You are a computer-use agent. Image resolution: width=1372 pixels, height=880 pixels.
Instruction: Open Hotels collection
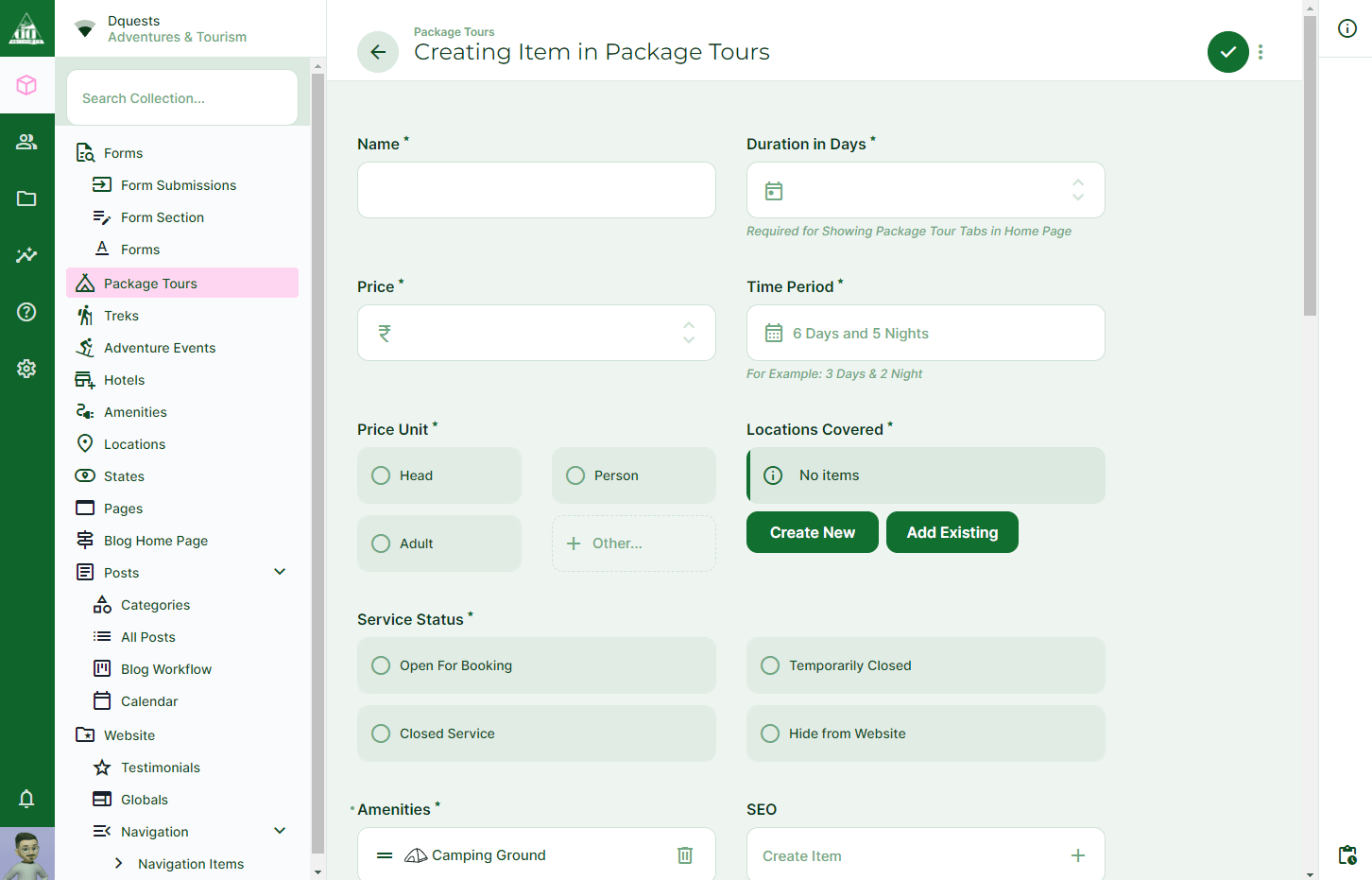[182, 380]
